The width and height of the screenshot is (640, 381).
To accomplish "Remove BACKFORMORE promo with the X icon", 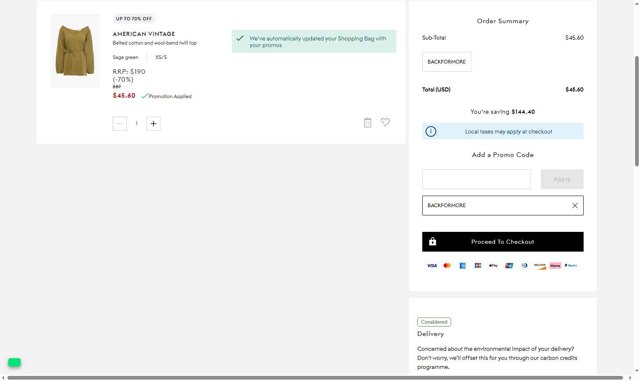I will point(575,205).
